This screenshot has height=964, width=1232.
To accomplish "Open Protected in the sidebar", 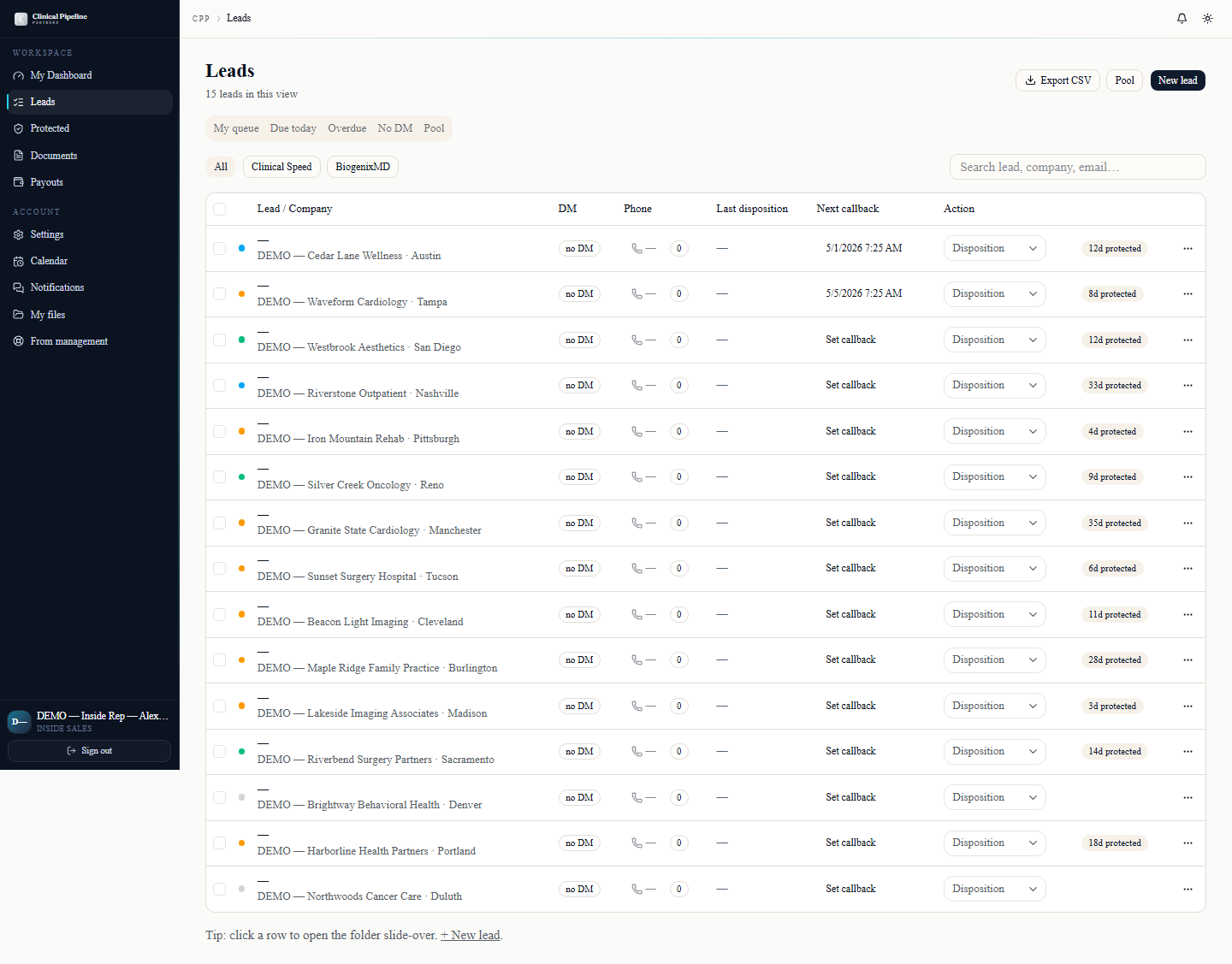I will point(89,128).
